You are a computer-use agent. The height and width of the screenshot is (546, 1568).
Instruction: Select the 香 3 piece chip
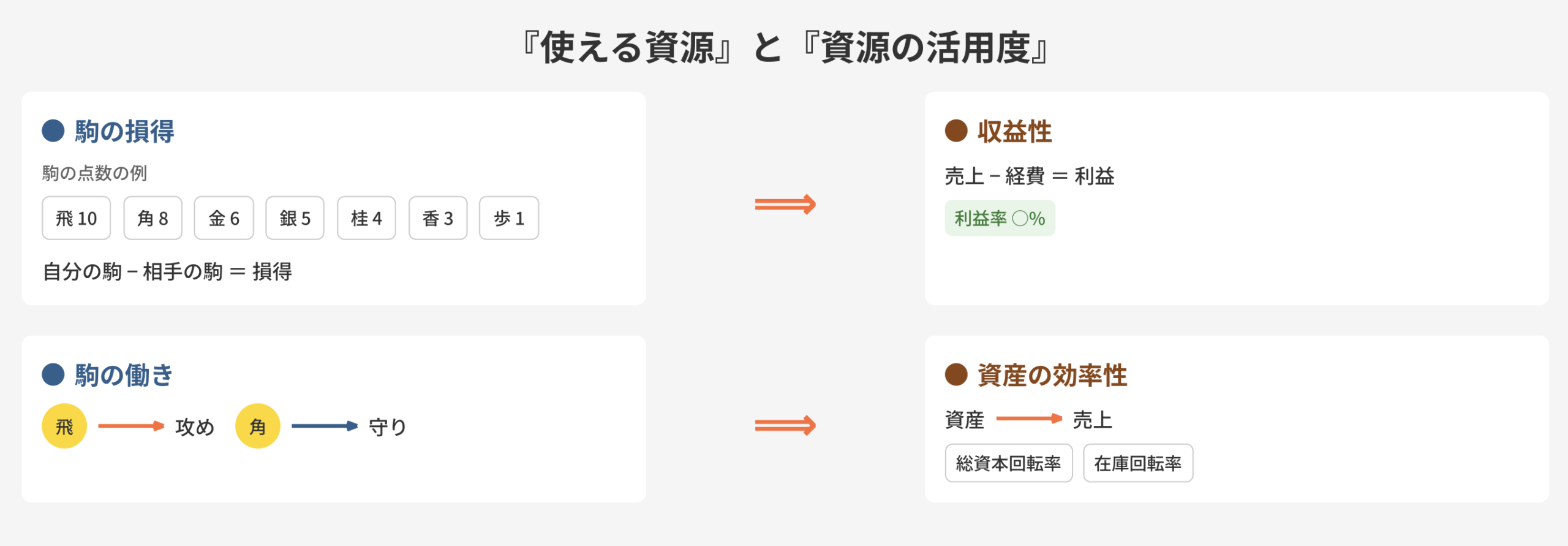click(x=438, y=218)
